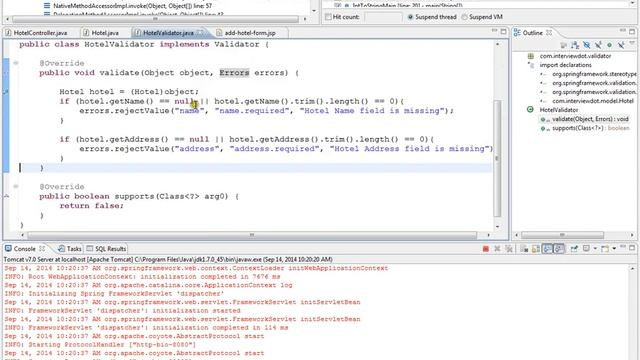Viewport: 640px width, 360px height.
Task: Click the console vertical scroll up arrow
Action: (632, 269)
